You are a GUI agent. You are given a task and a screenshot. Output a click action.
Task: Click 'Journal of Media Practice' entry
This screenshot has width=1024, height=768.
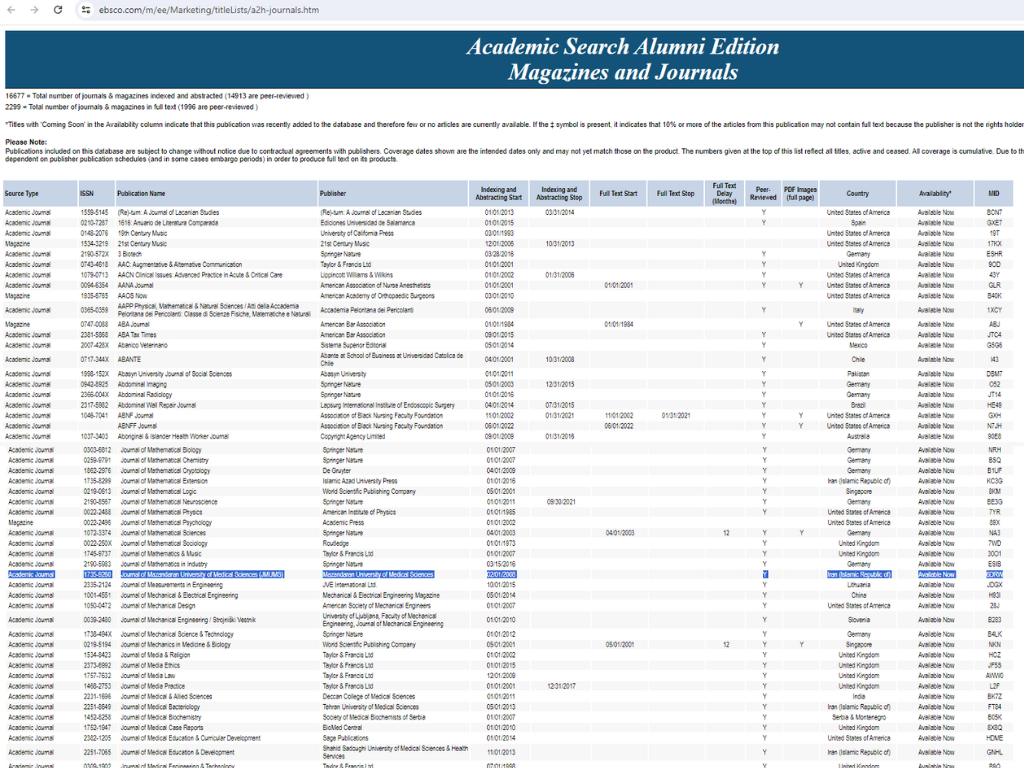[152, 686]
